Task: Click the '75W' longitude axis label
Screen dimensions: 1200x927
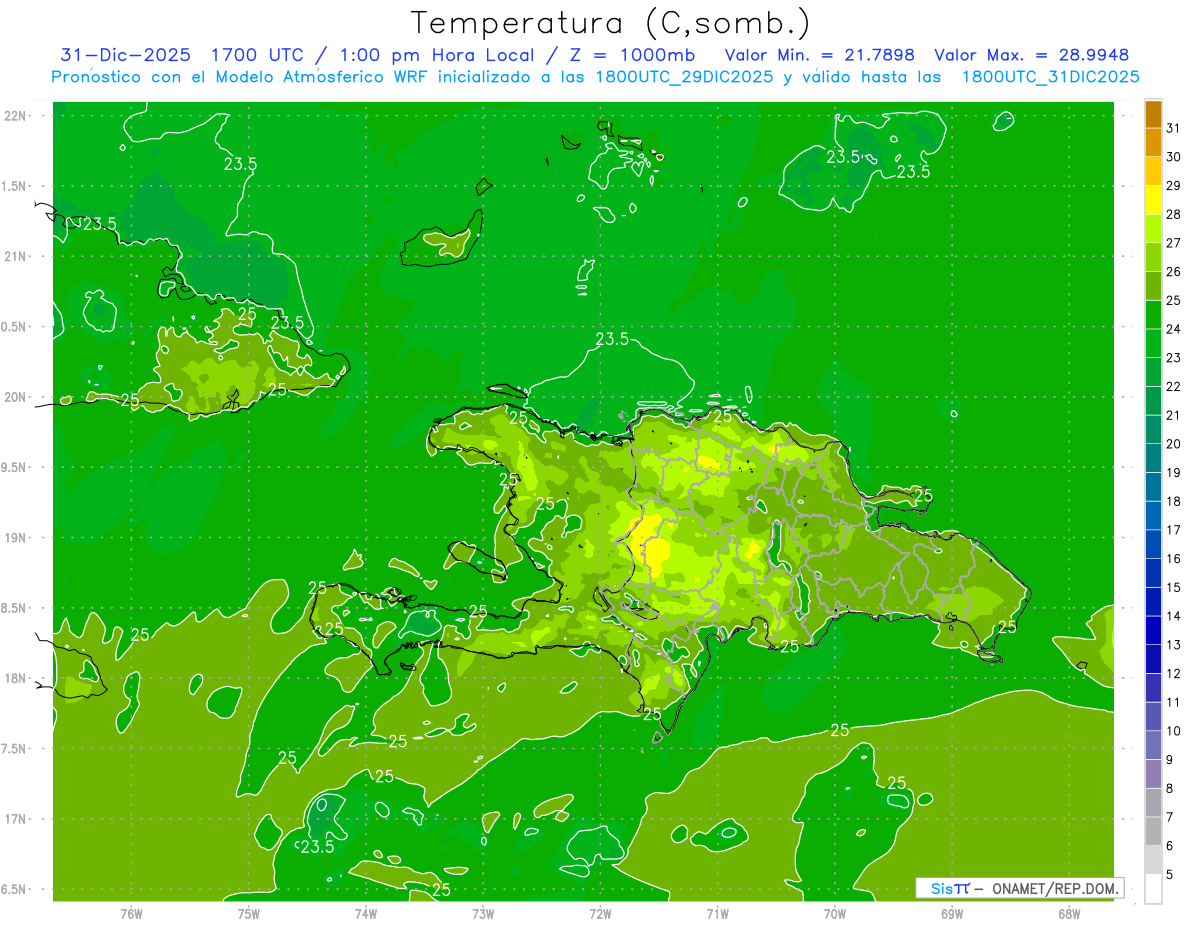Action: click(x=248, y=914)
